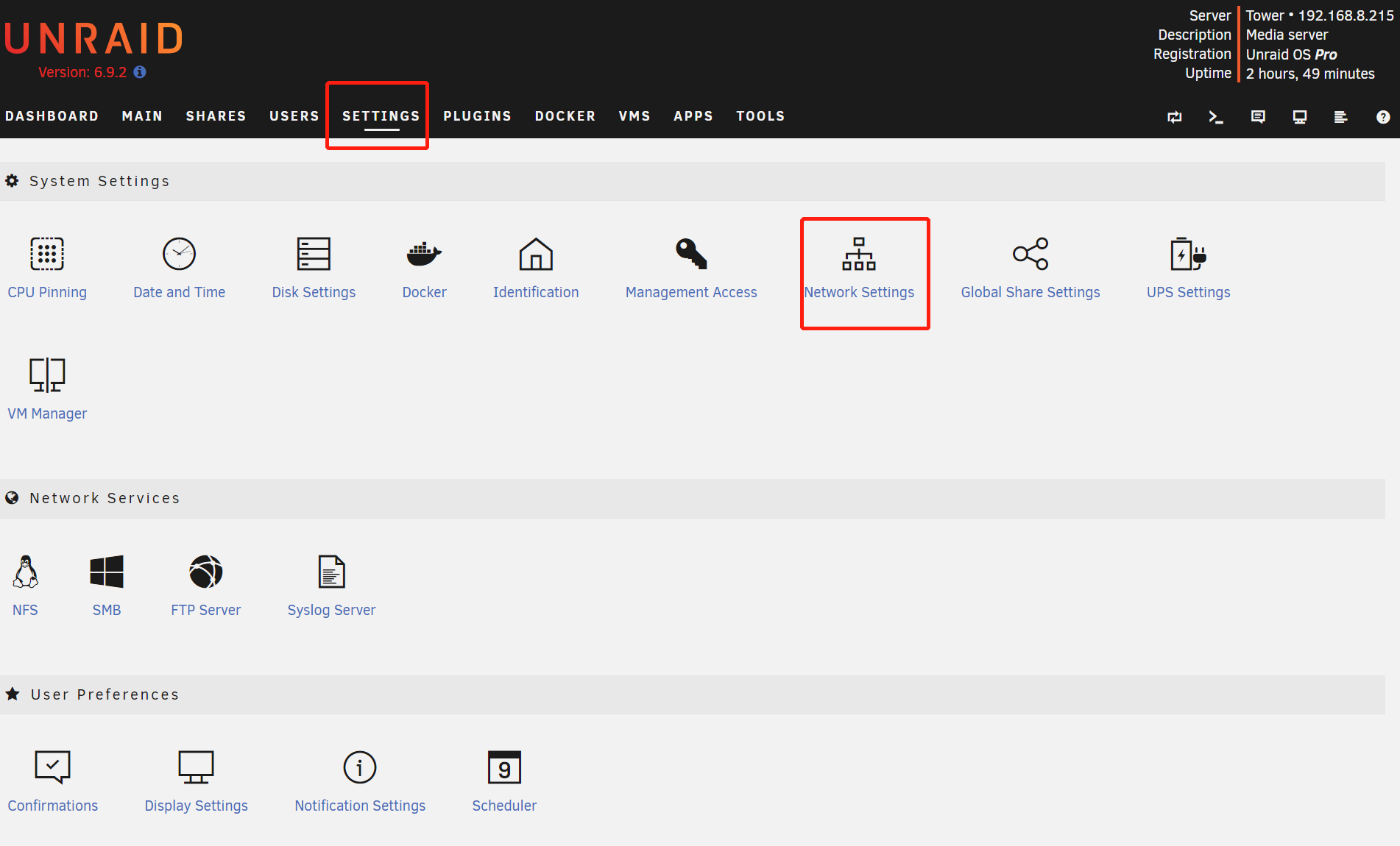Go to the Dashboard tab
This screenshot has height=846, width=1400.
tap(52, 116)
